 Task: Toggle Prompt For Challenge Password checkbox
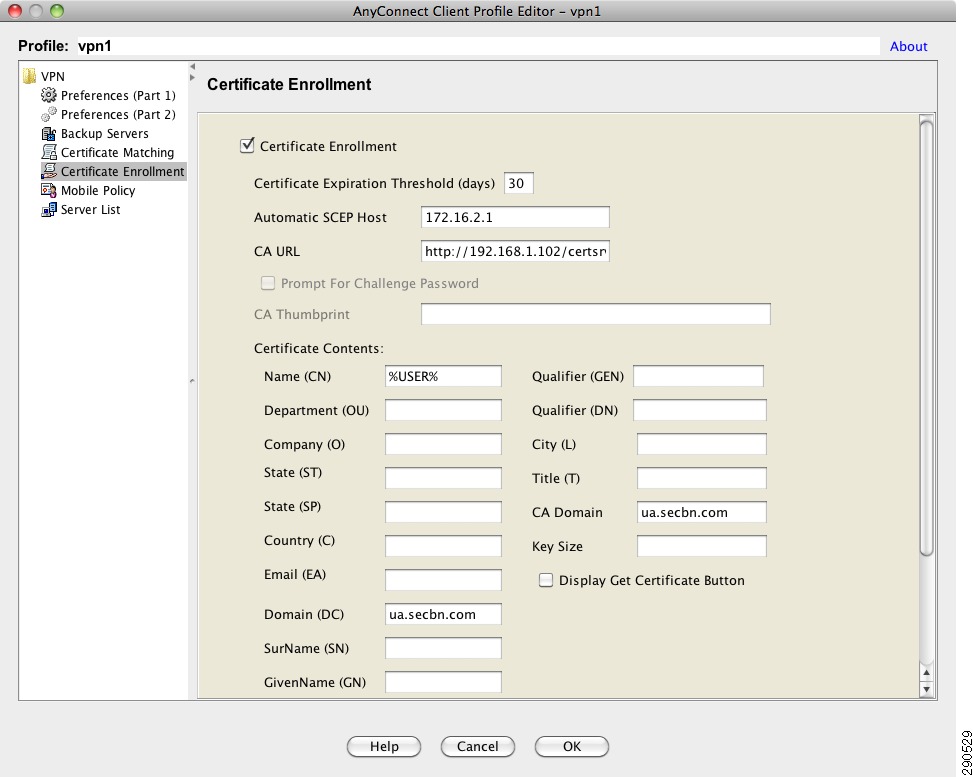[x=267, y=283]
